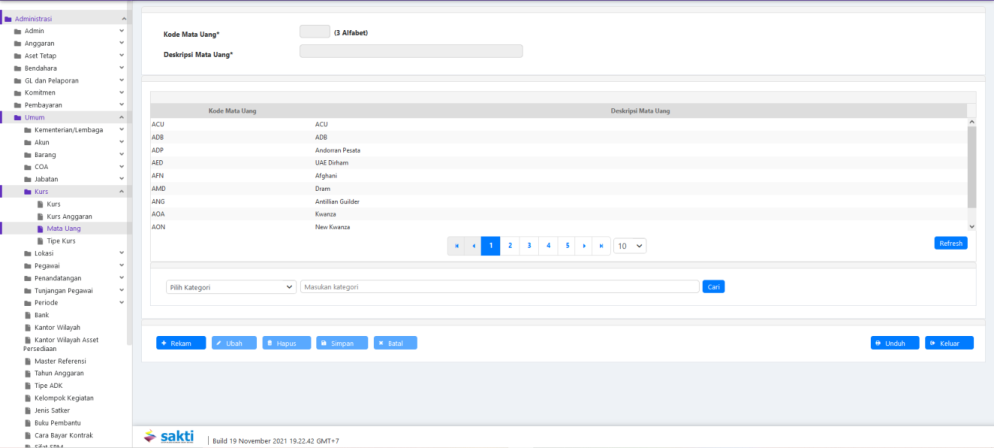Open the Pilih Kategori dropdown

click(x=230, y=287)
